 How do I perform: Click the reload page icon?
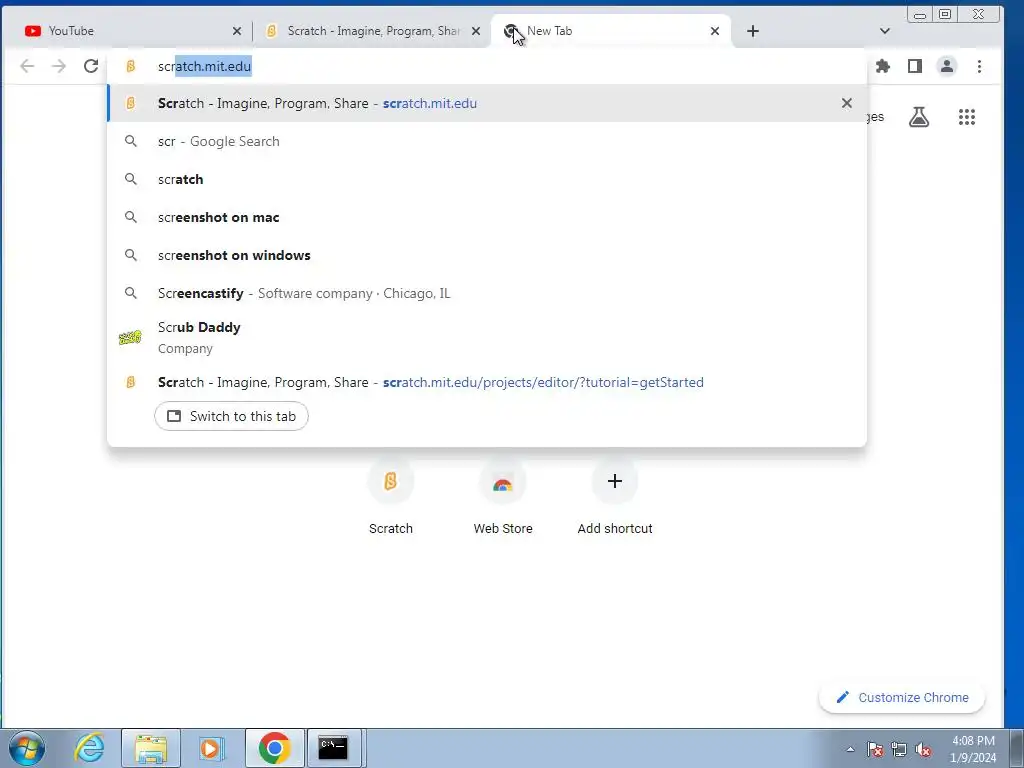tap(91, 66)
